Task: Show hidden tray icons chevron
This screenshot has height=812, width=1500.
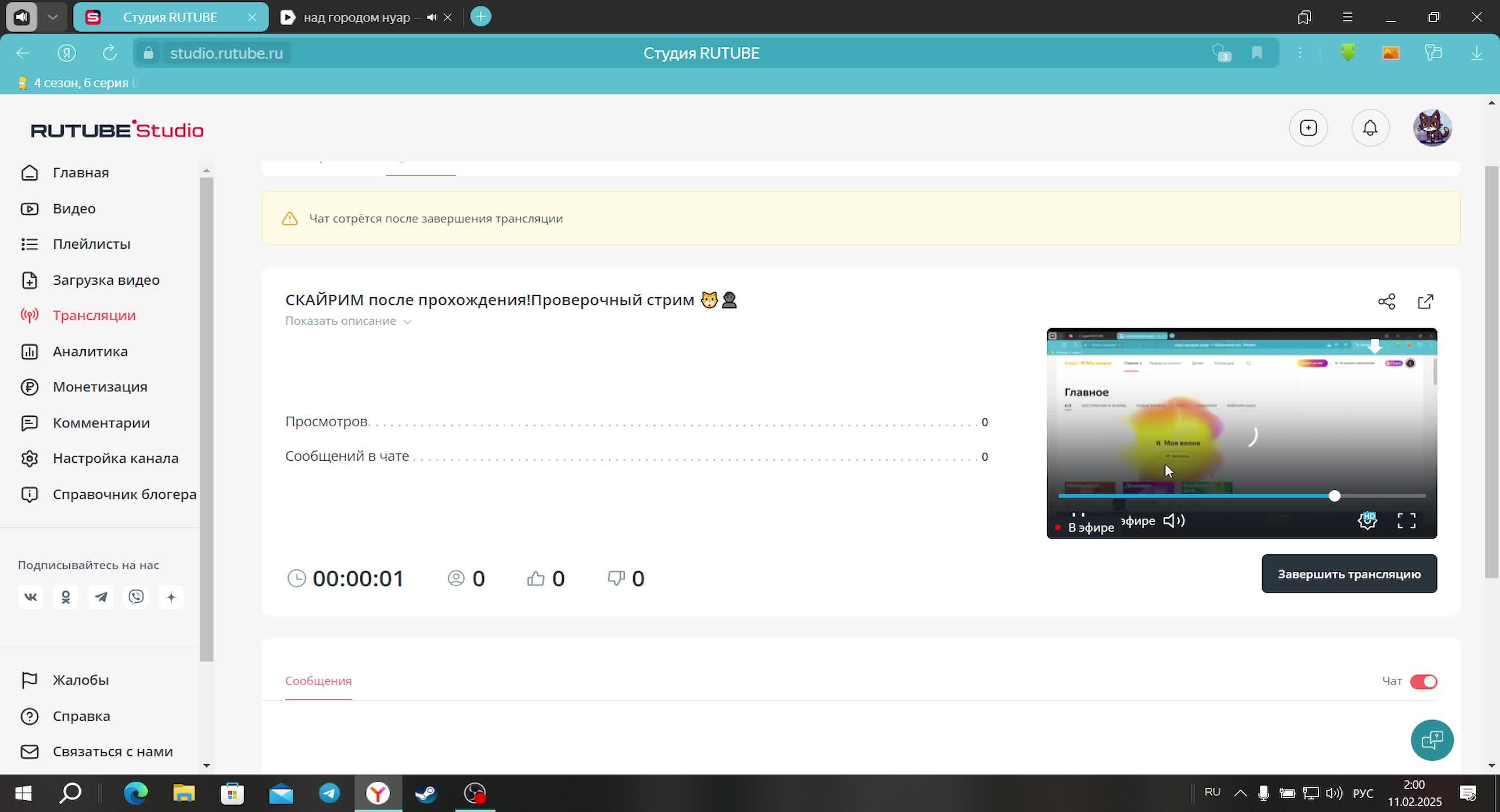Action: point(1240,793)
